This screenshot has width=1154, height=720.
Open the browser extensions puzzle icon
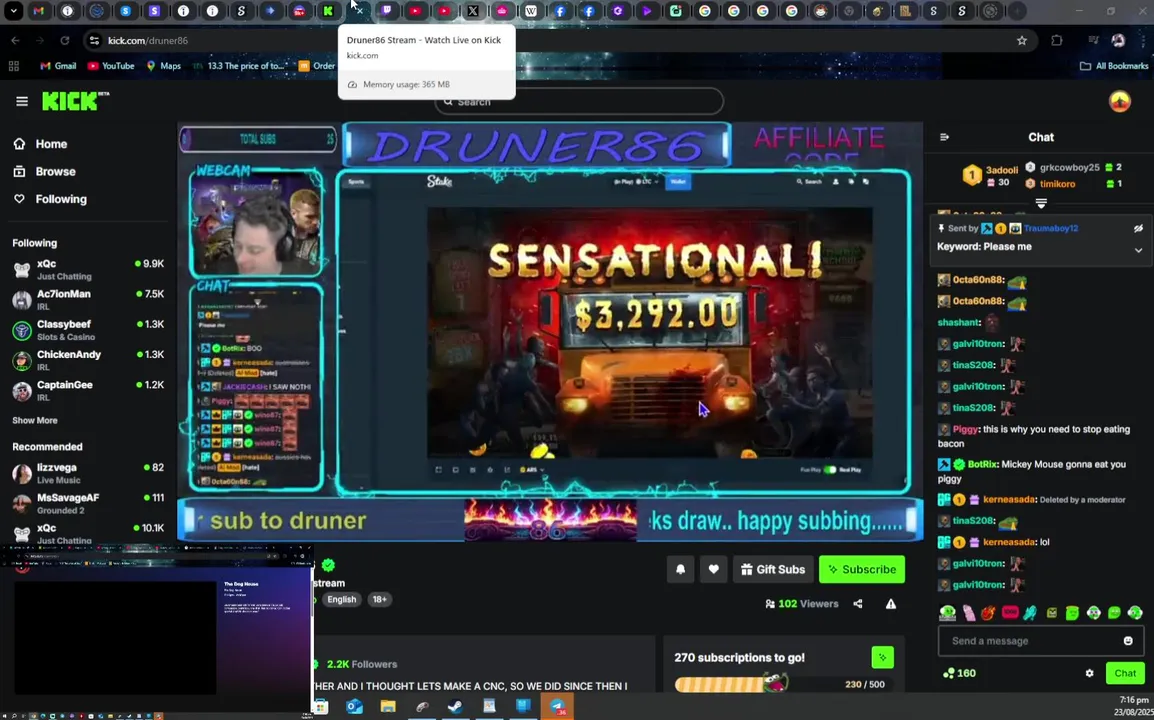[x=1057, y=40]
